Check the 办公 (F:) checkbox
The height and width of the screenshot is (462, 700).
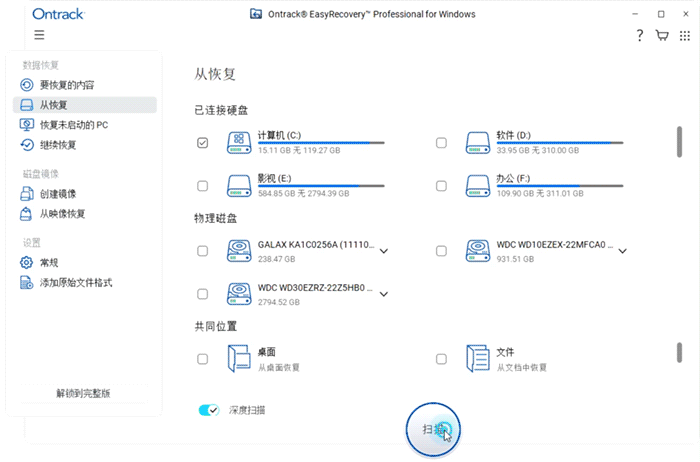pyautogui.click(x=441, y=186)
